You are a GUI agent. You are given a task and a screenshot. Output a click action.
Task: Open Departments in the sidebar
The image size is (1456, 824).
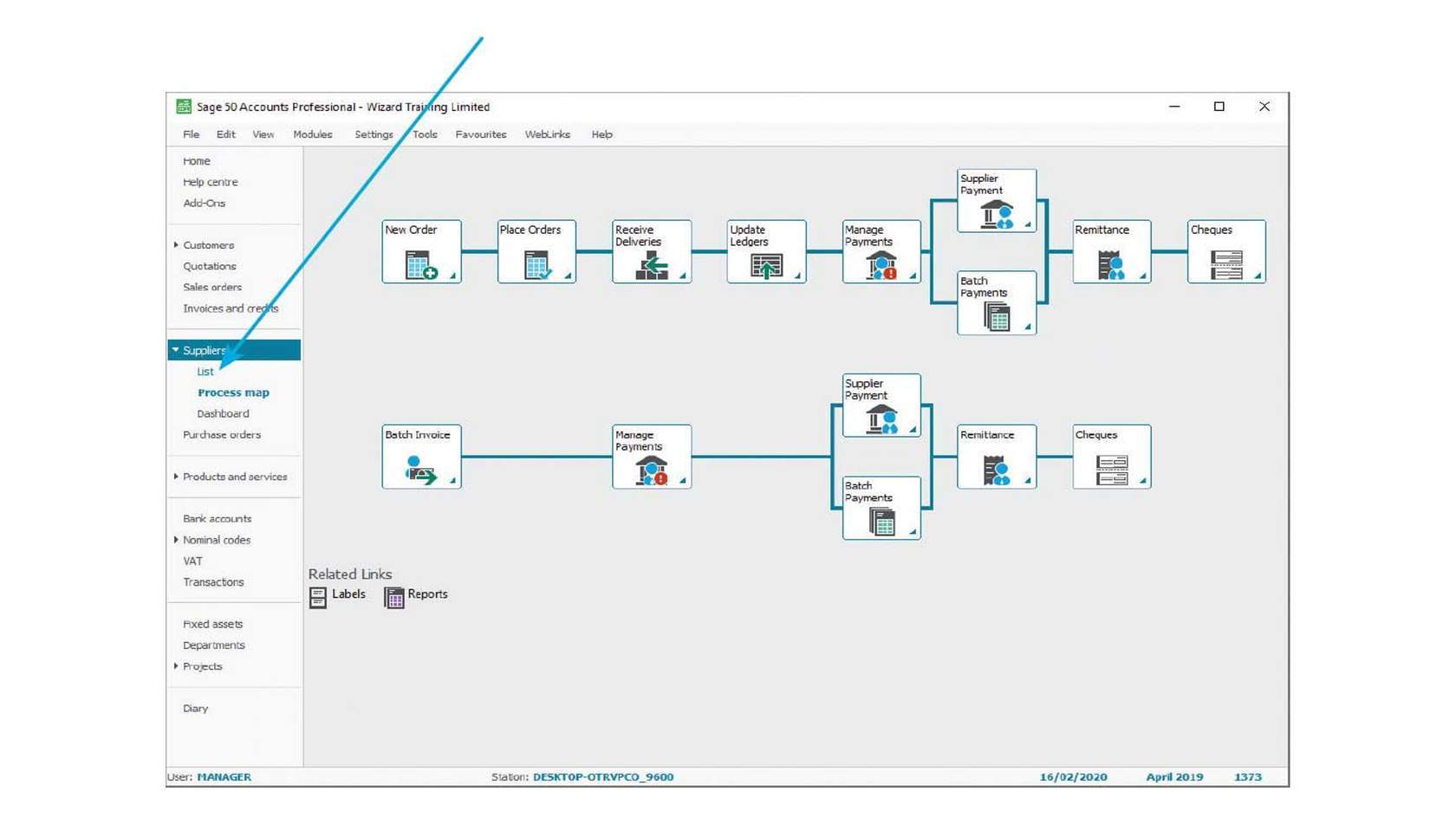tap(214, 646)
